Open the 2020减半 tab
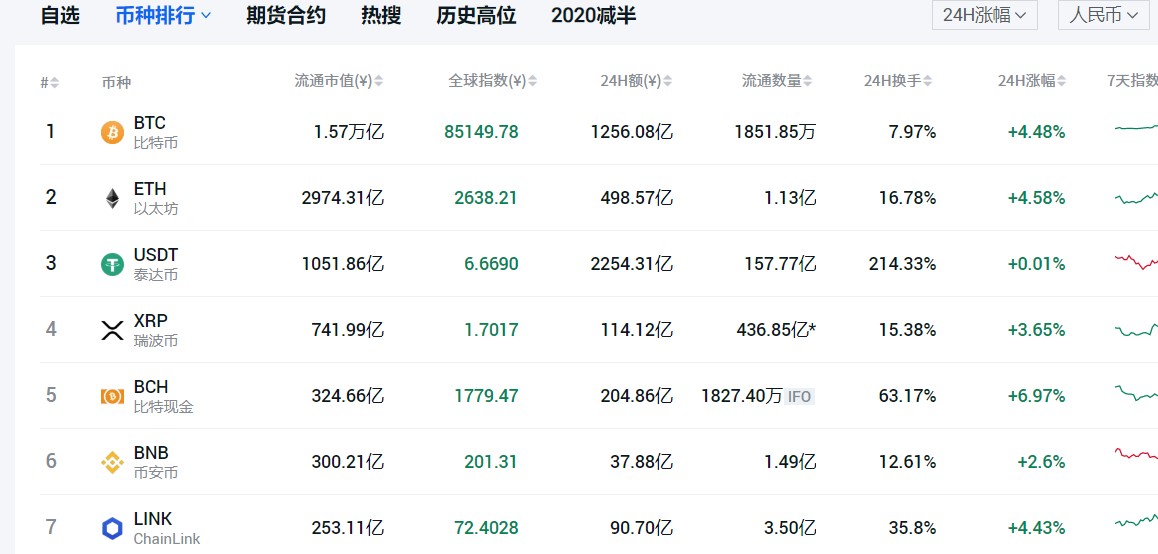 coord(593,16)
